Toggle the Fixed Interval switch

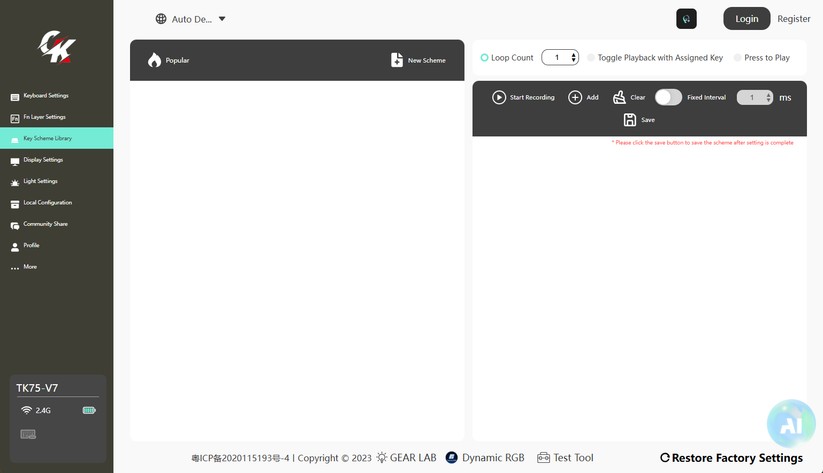tap(668, 97)
